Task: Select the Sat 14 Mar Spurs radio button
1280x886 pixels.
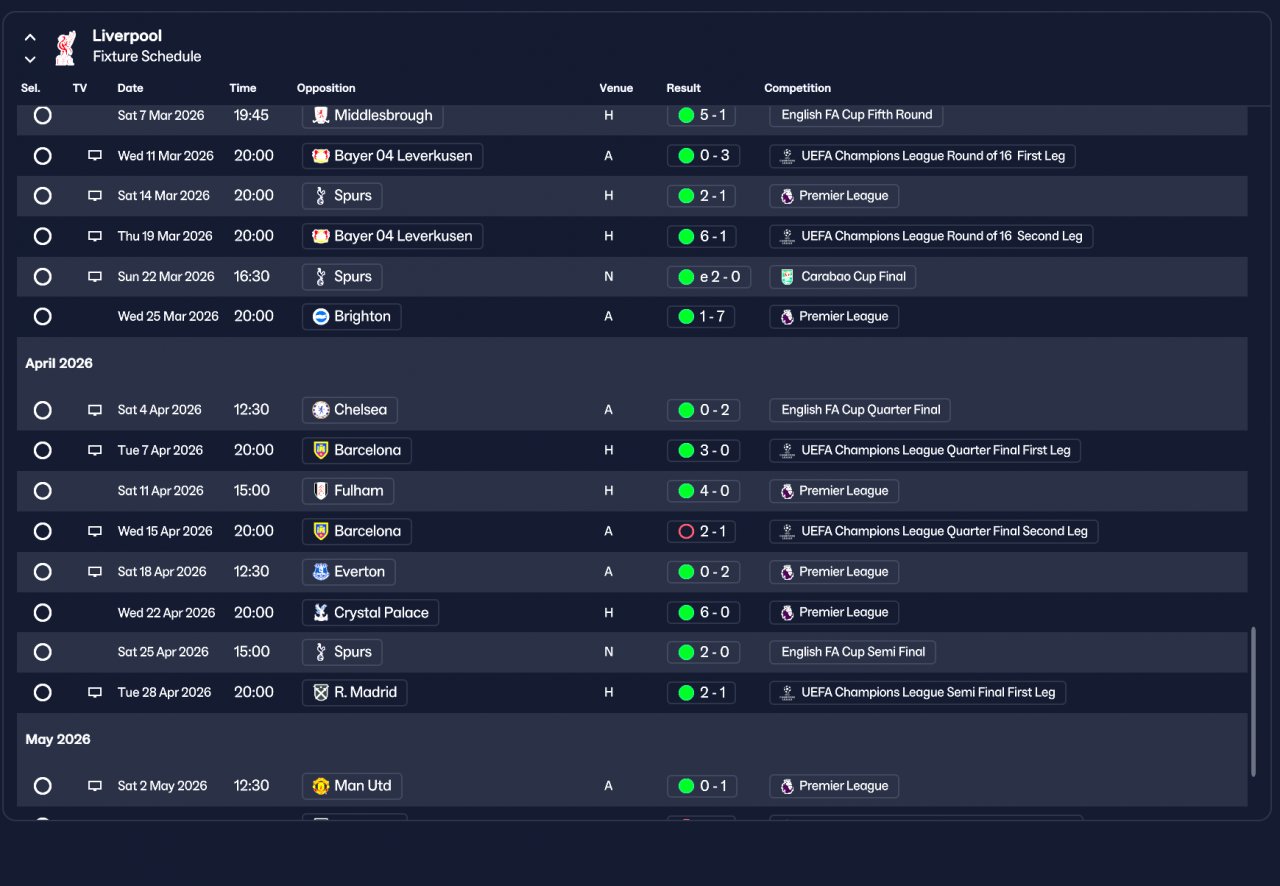Action: (x=42, y=196)
